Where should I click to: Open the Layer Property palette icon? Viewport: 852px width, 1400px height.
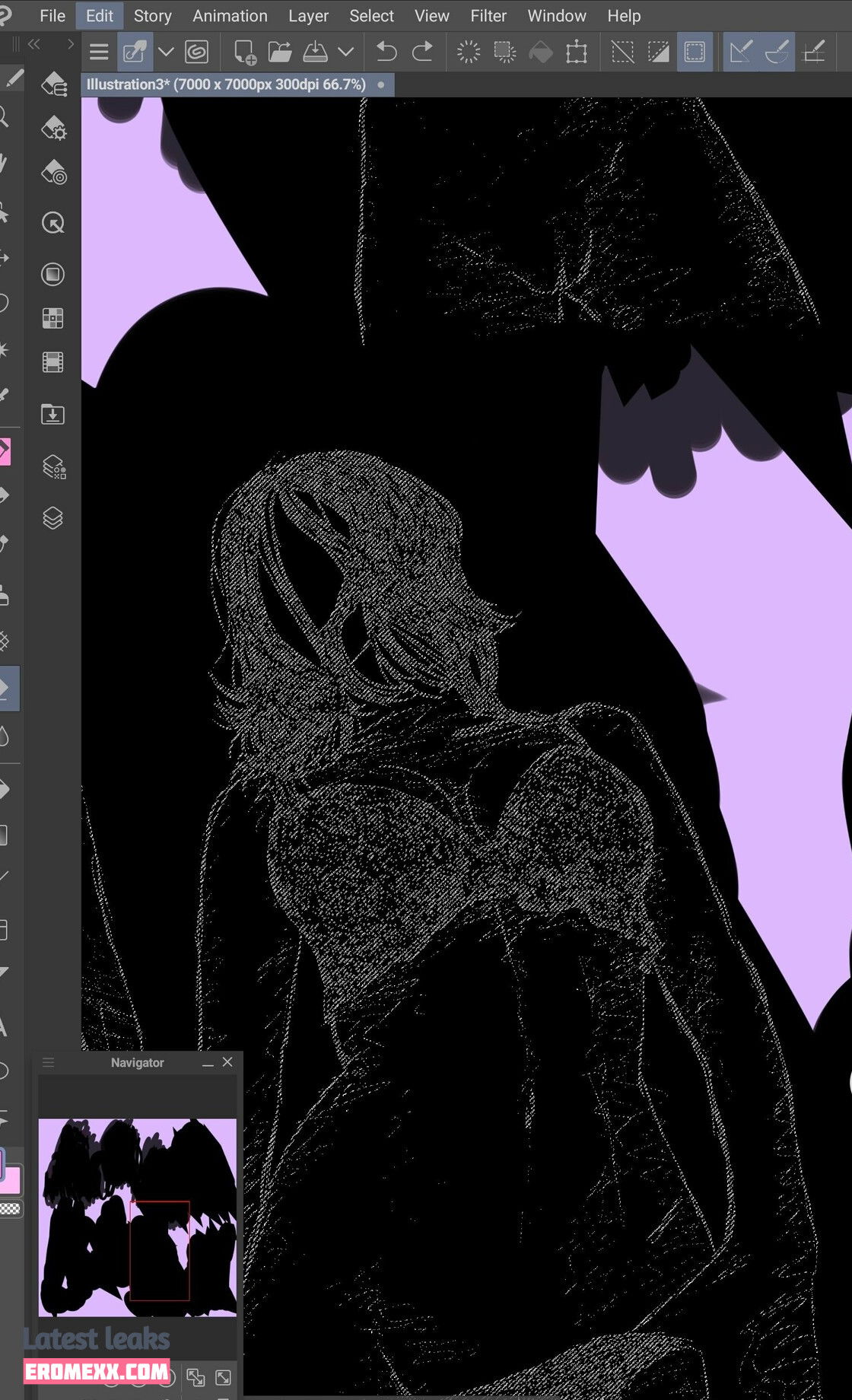coord(53,466)
